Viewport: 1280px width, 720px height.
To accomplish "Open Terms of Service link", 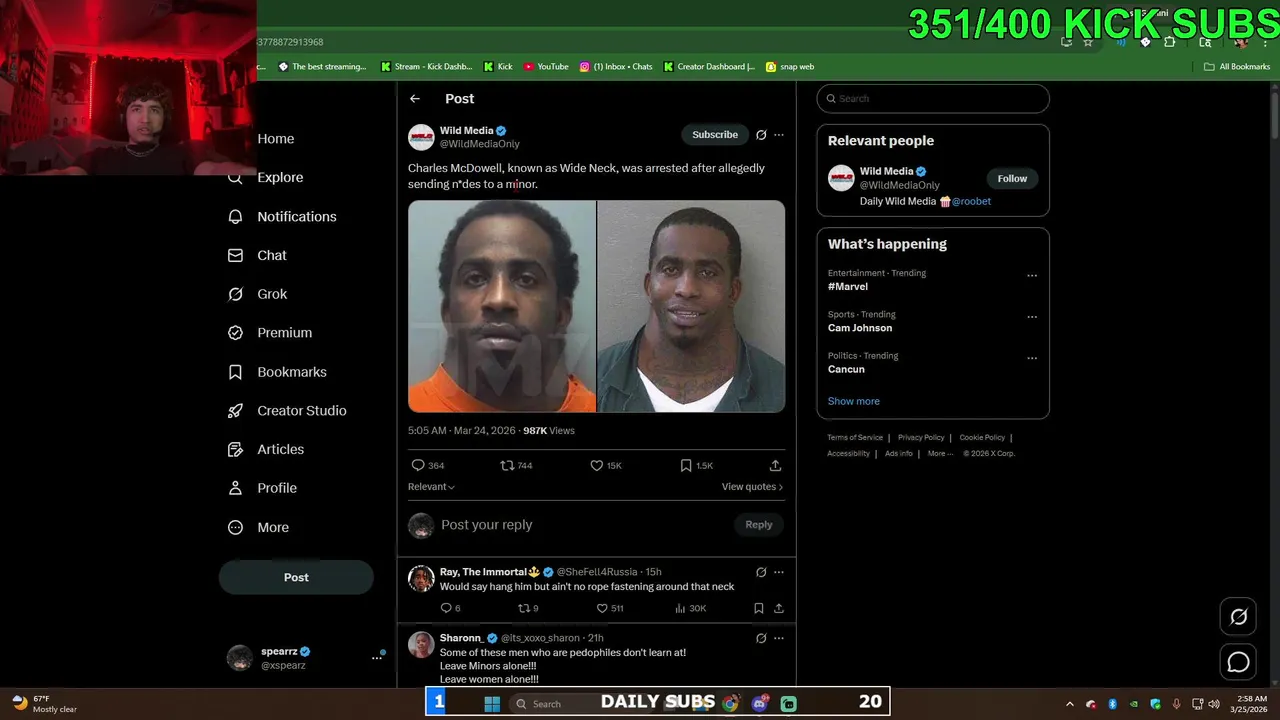I will pos(855,437).
